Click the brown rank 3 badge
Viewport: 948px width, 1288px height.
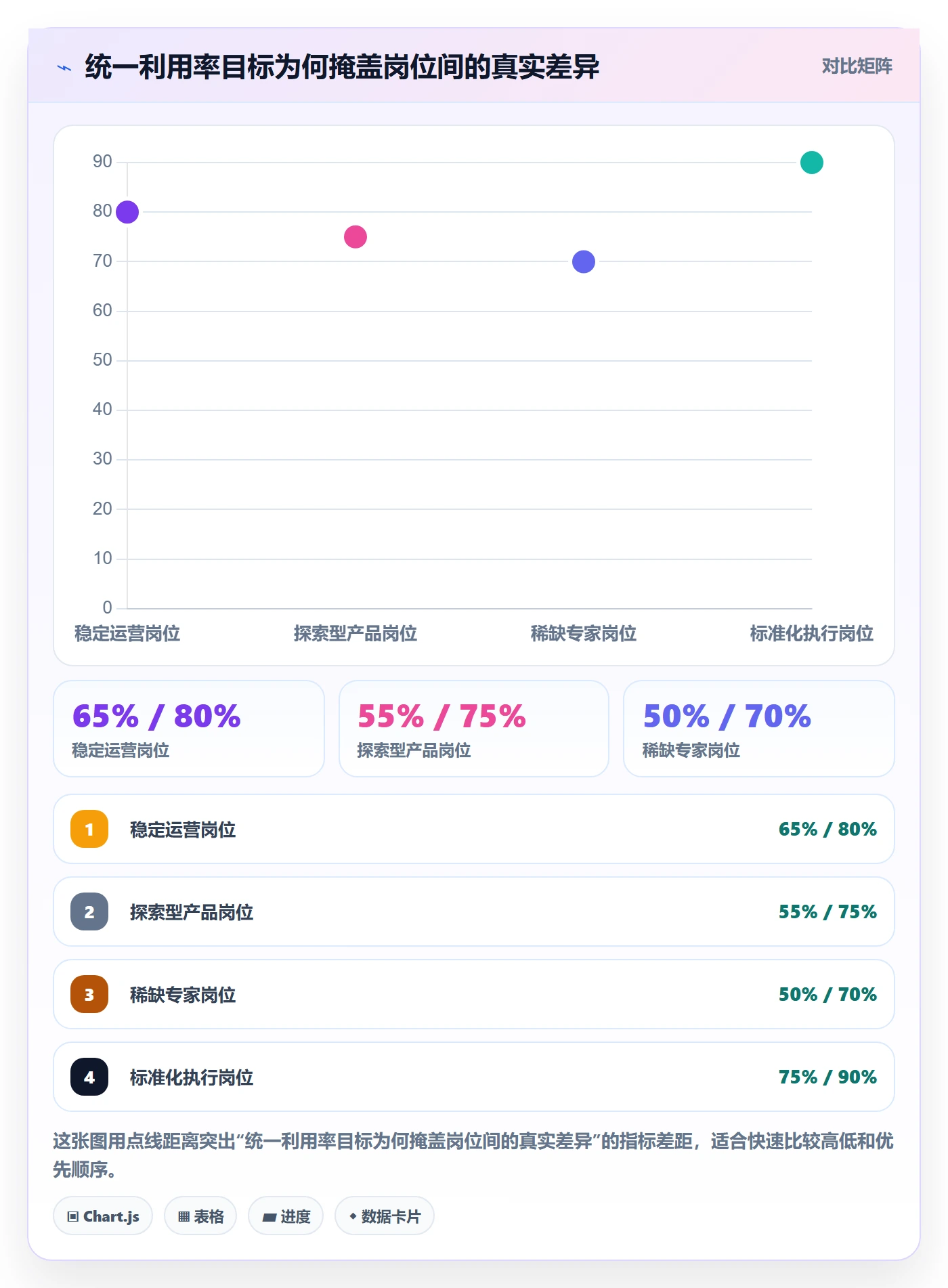point(89,994)
